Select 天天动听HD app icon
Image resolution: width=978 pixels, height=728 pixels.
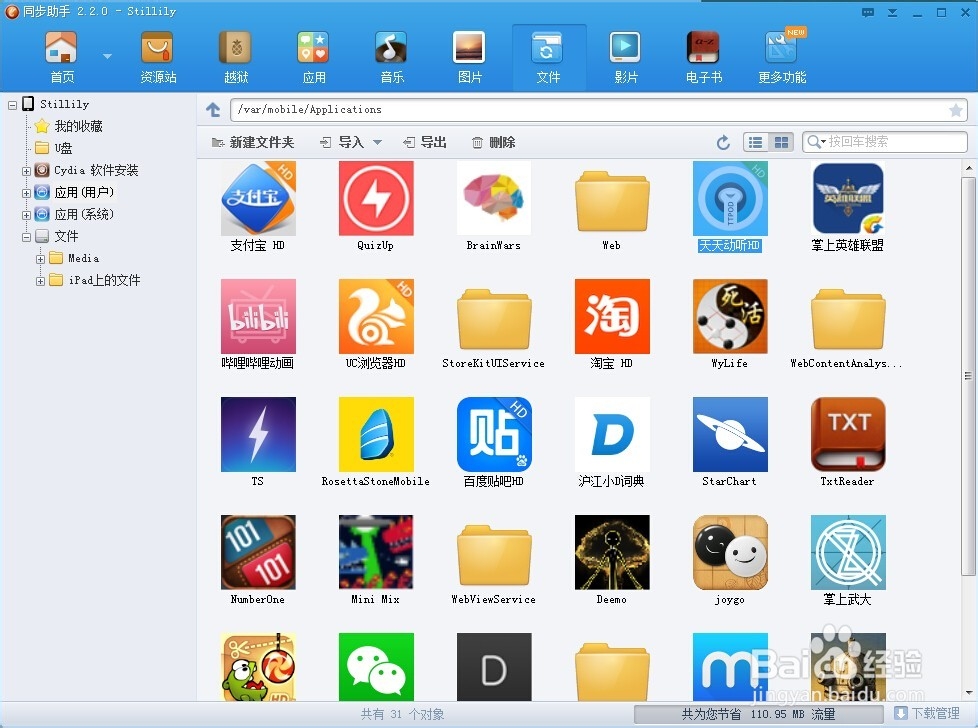[x=730, y=198]
